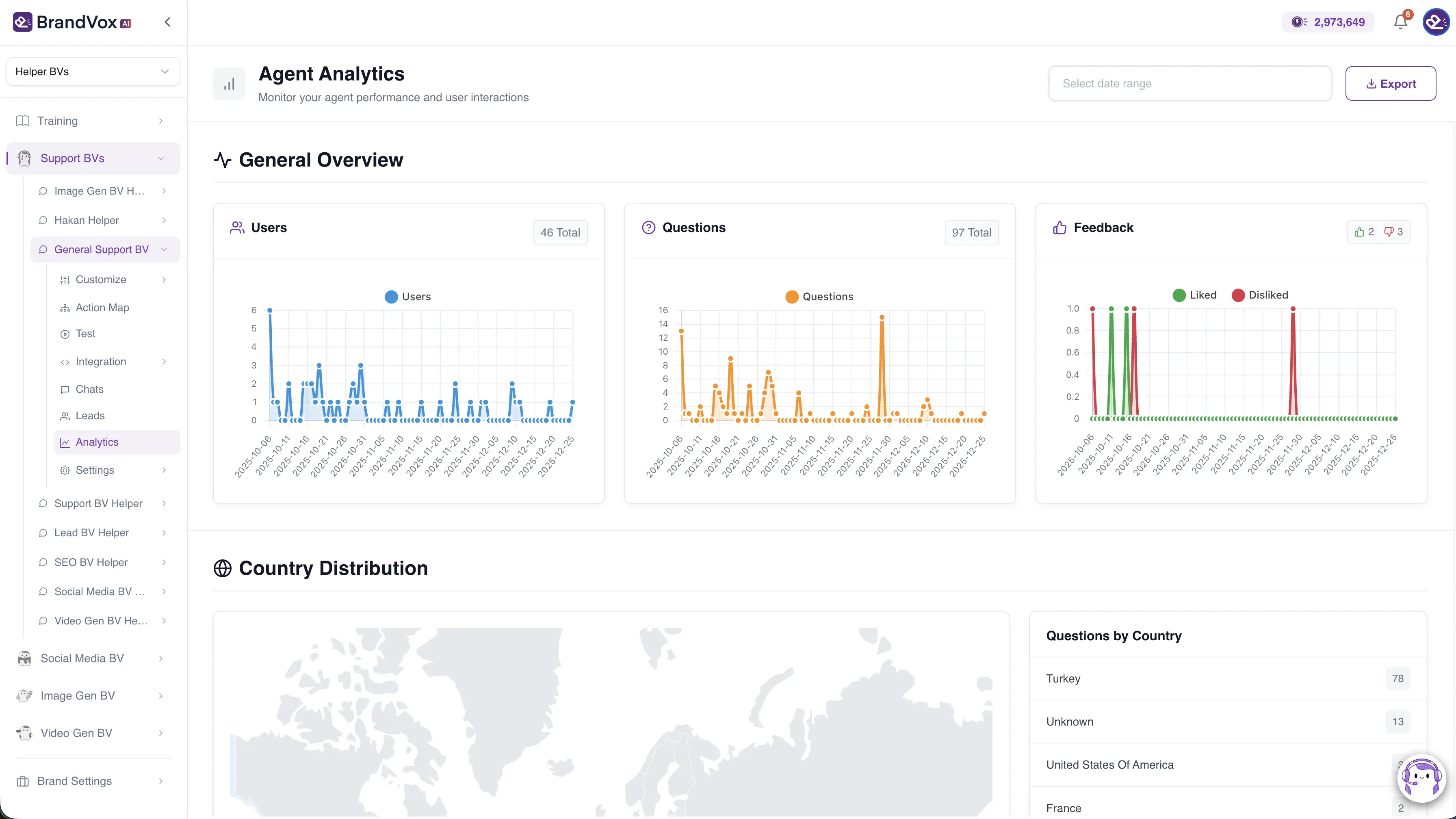Click the Support BVs avatar icon

24,158
